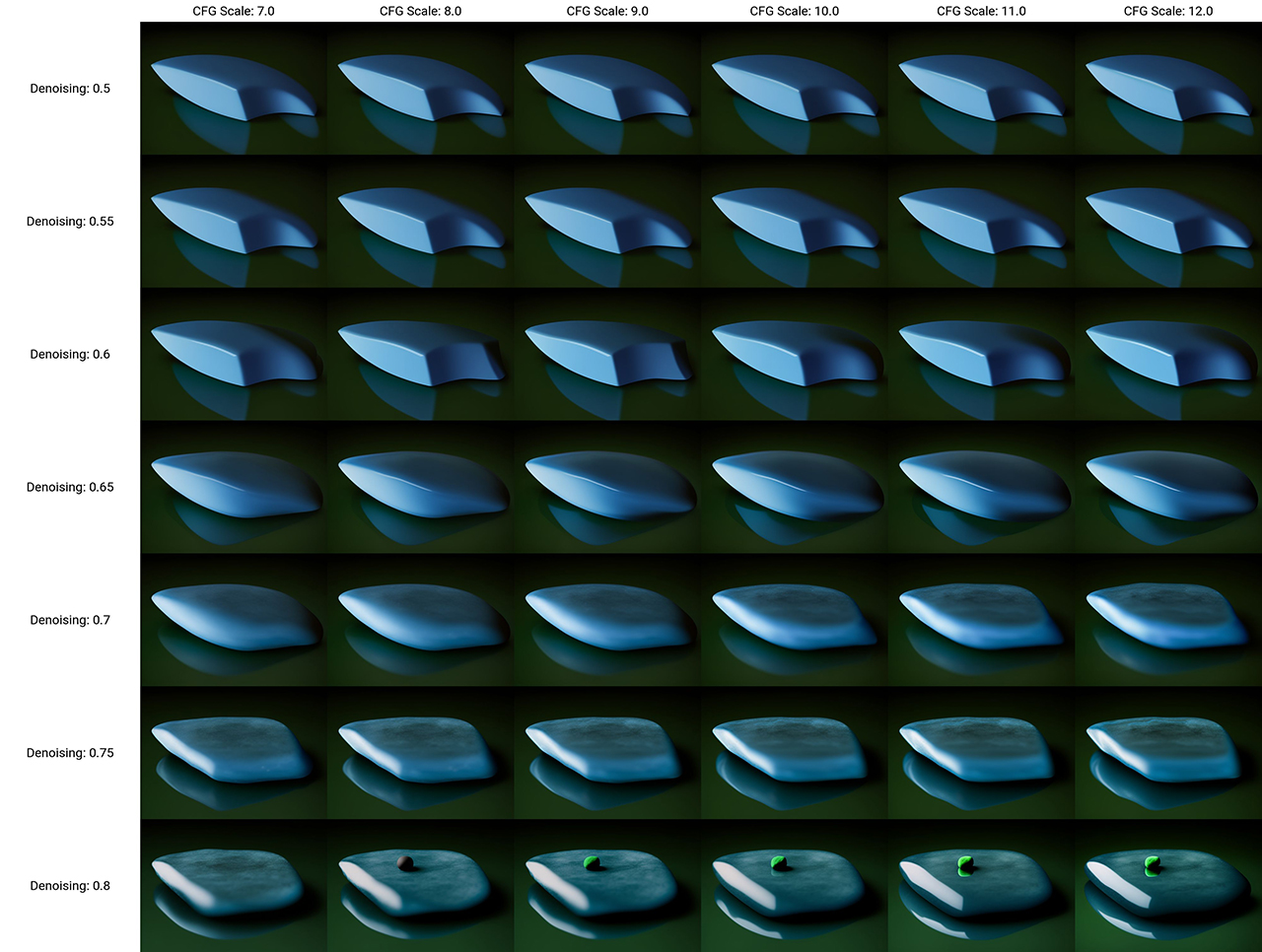Select the Denoising 0.7, CFG 11.0 image
The width and height of the screenshot is (1262, 952).
point(981,620)
